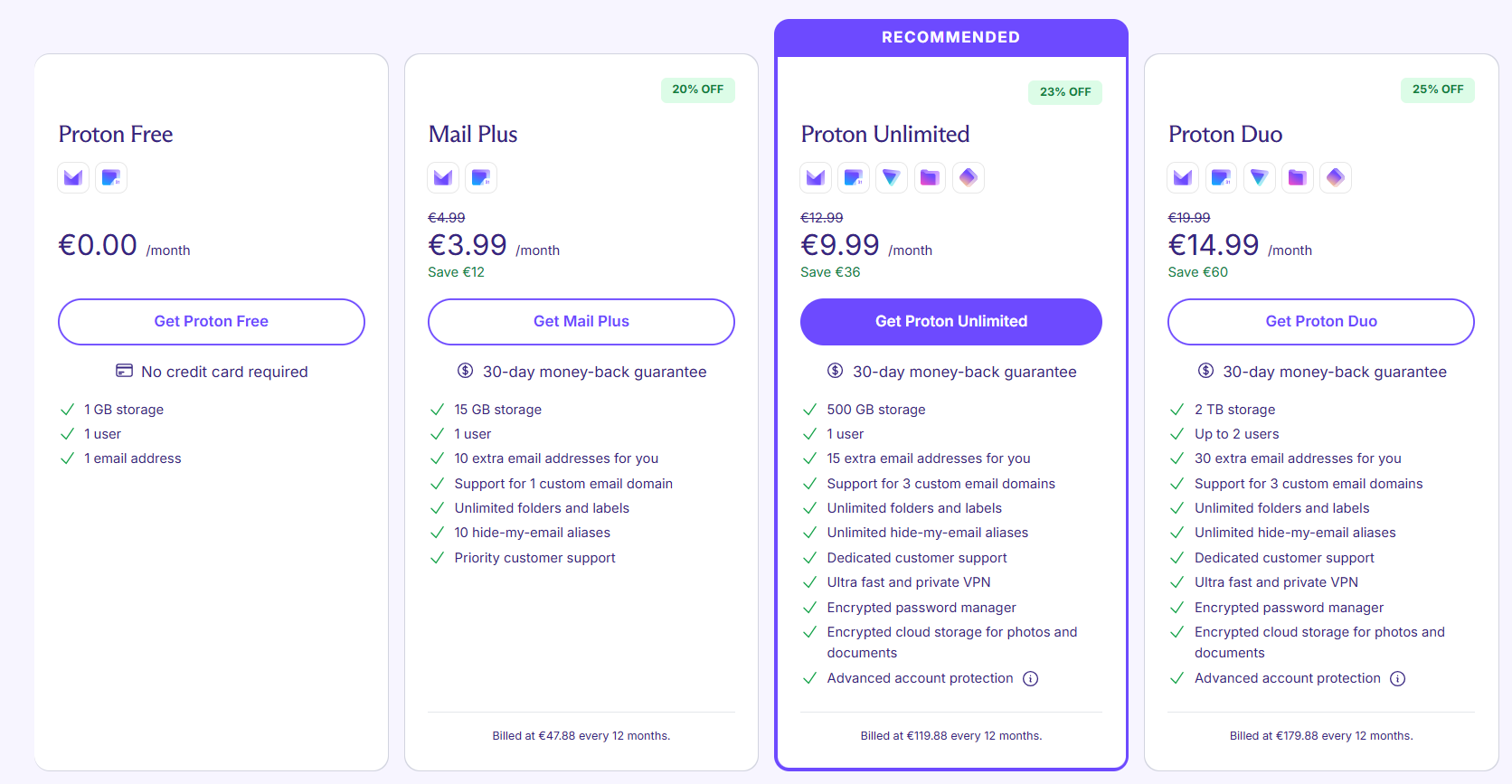Viewport: 1512px width, 784px height.
Task: Click Proton VPN icon in Proton Unlimited
Action: [x=892, y=177]
